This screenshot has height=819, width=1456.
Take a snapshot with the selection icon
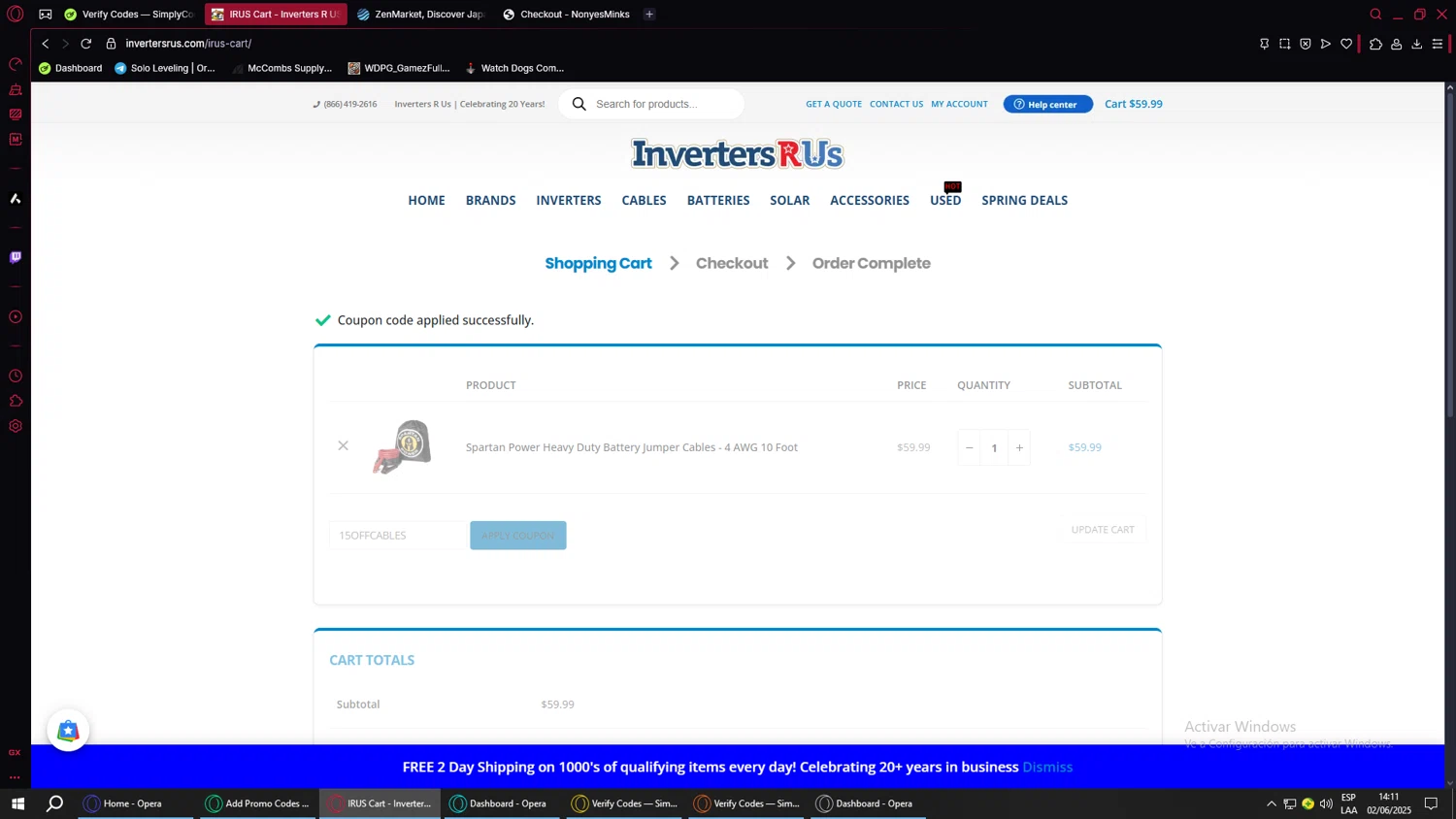click(1284, 44)
